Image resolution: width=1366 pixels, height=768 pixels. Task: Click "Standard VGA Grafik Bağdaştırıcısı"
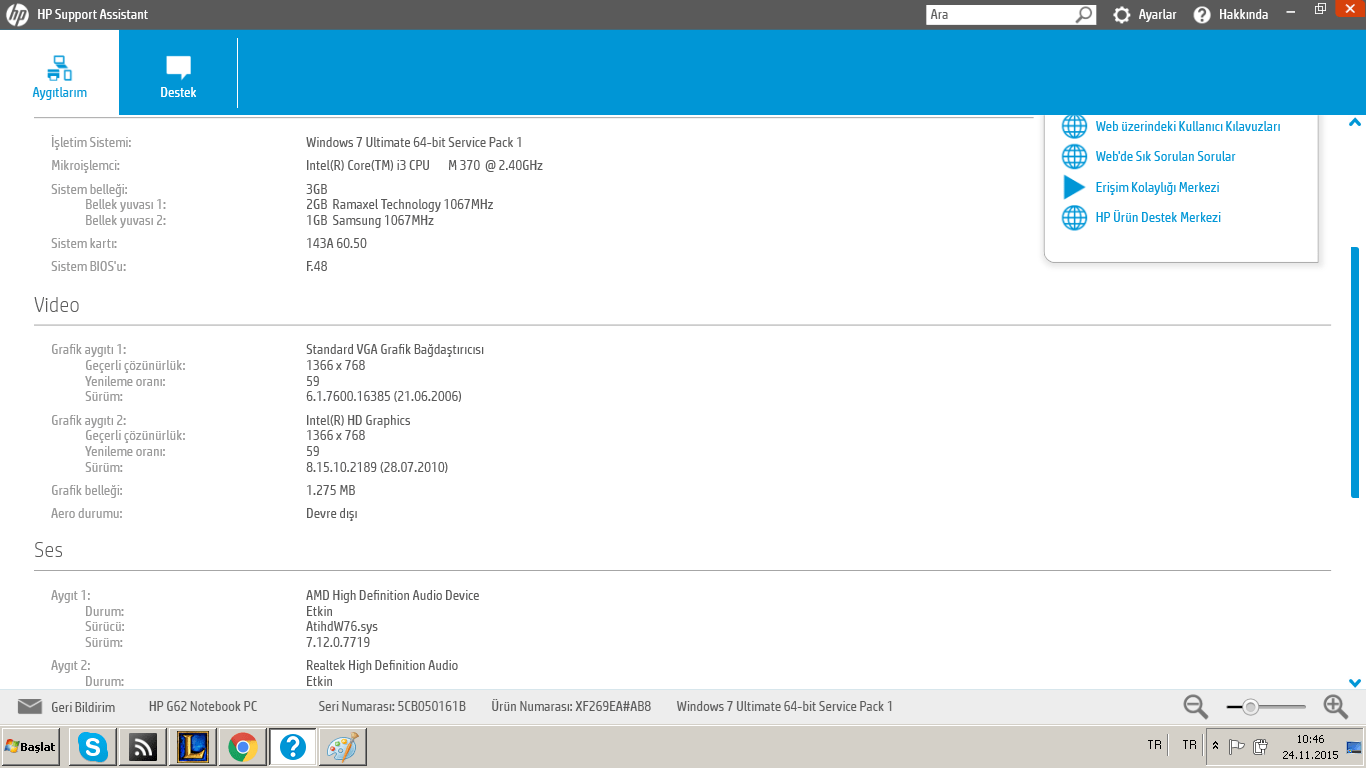point(395,350)
